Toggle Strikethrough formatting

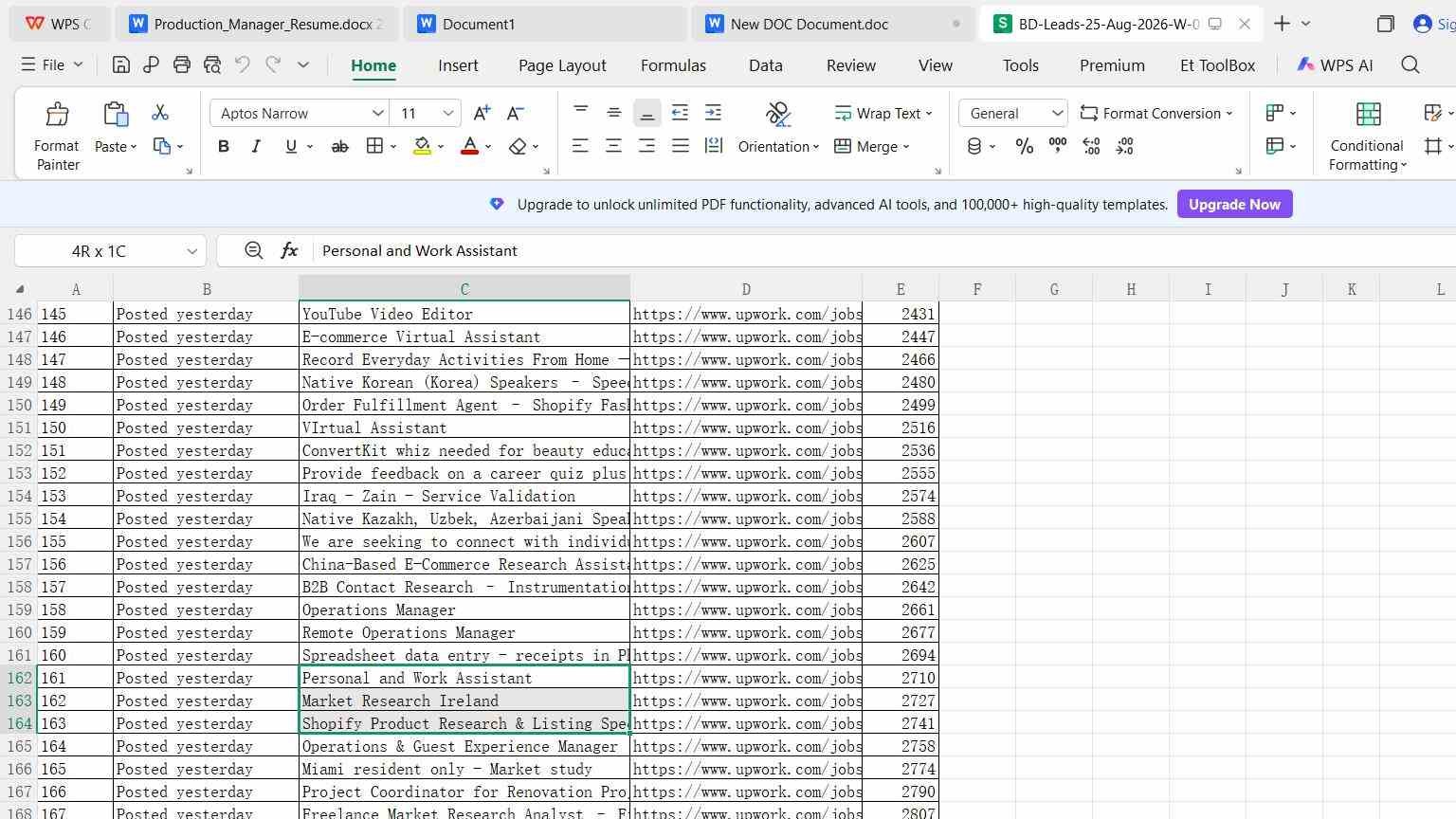coord(339,146)
